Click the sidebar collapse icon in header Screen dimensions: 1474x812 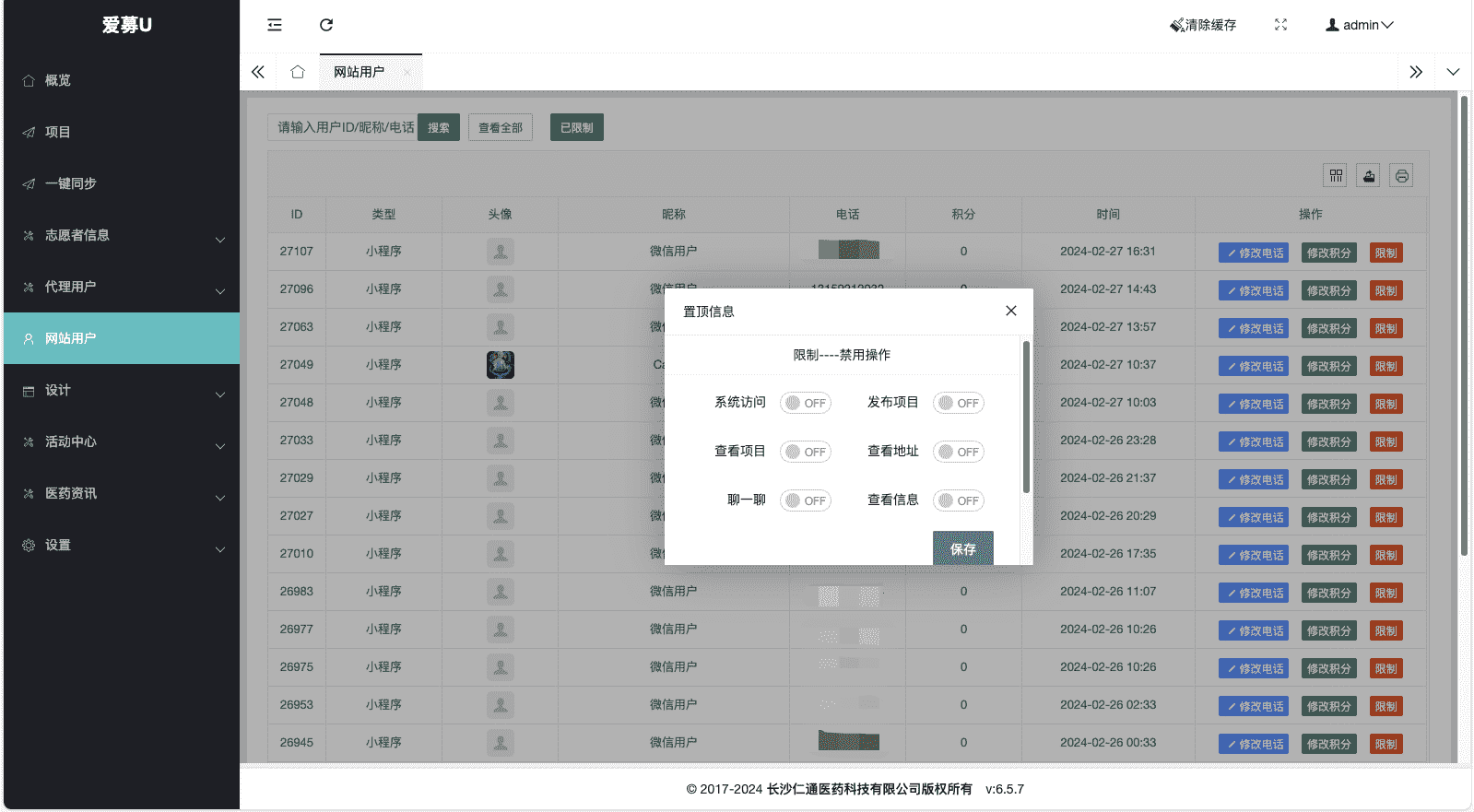point(275,25)
